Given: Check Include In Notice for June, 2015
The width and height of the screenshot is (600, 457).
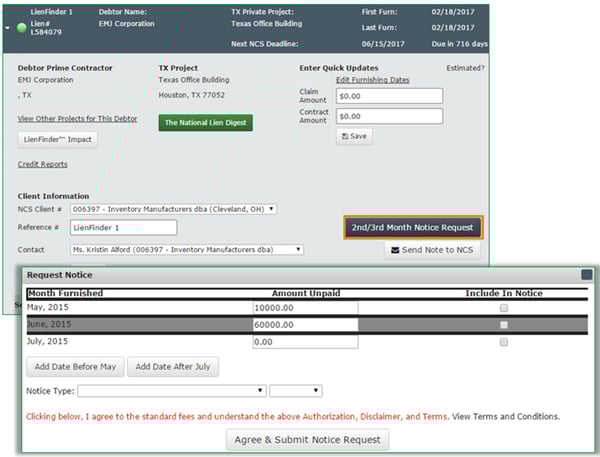Looking at the screenshot, I should click(503, 325).
